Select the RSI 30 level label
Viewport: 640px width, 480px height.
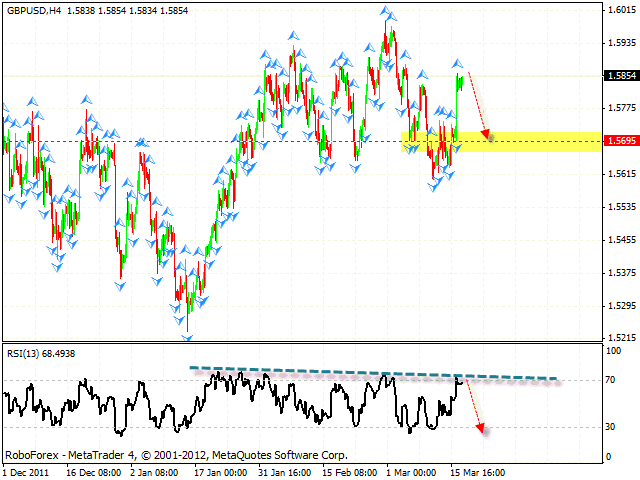click(609, 427)
